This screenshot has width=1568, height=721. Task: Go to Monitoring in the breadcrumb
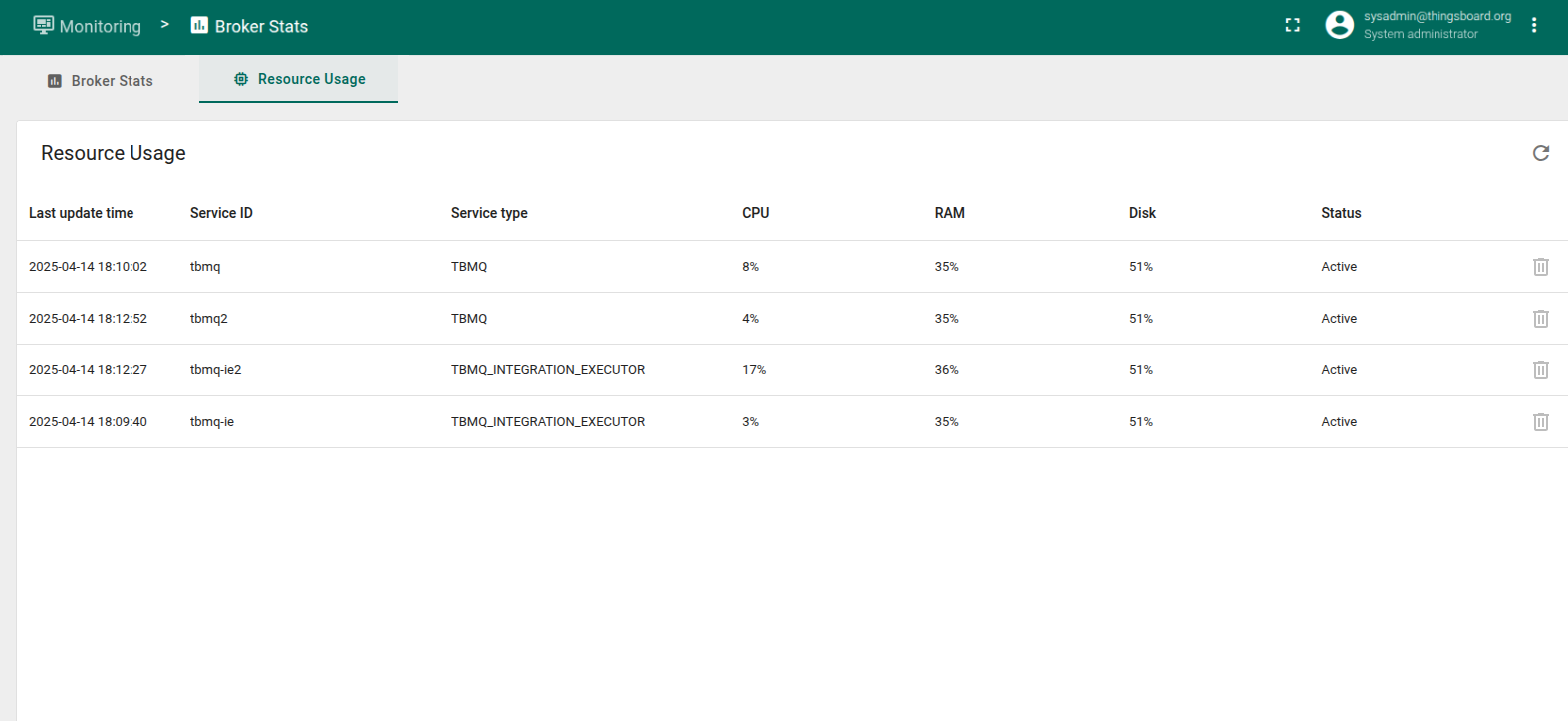(x=88, y=26)
